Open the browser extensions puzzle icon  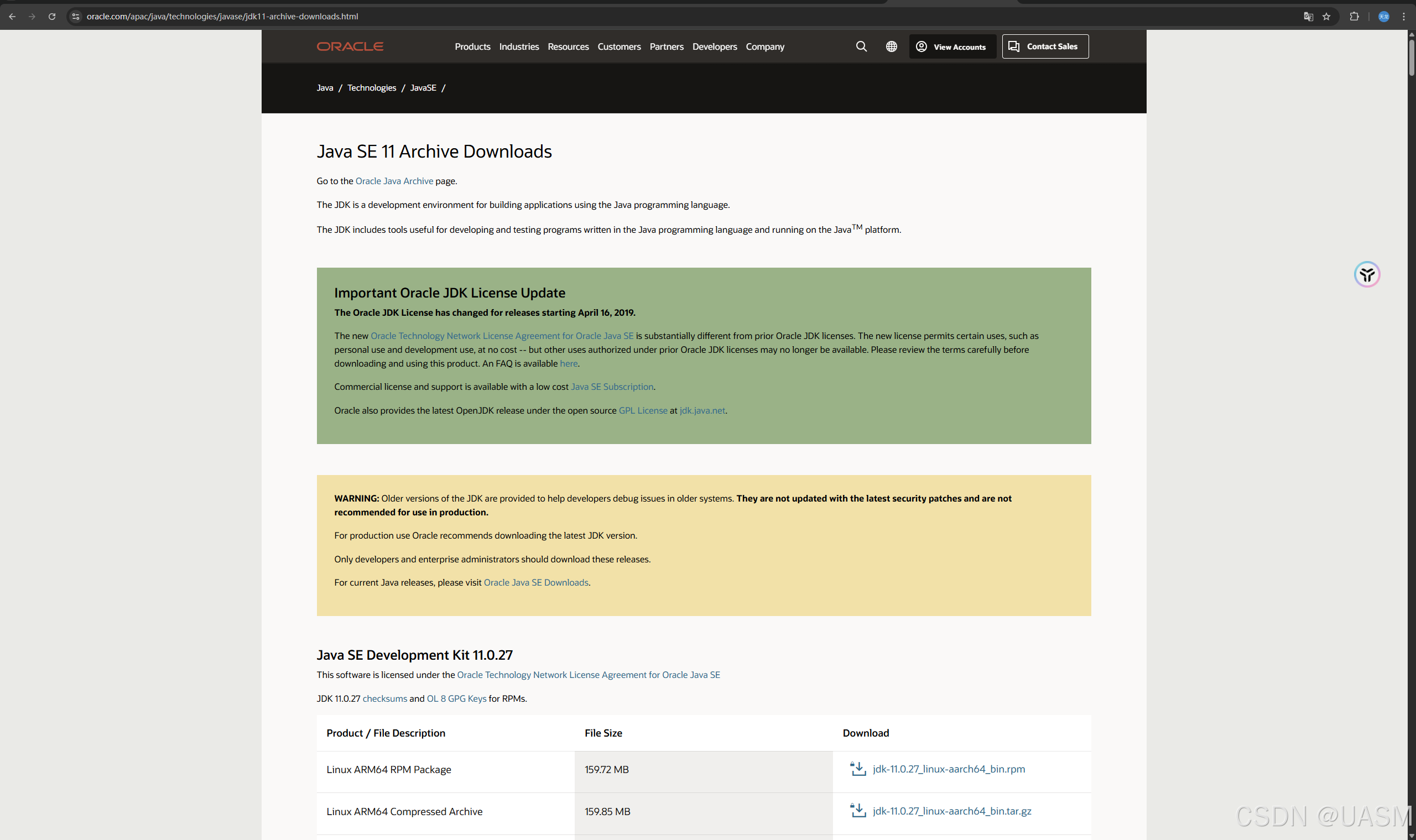pos(1353,17)
